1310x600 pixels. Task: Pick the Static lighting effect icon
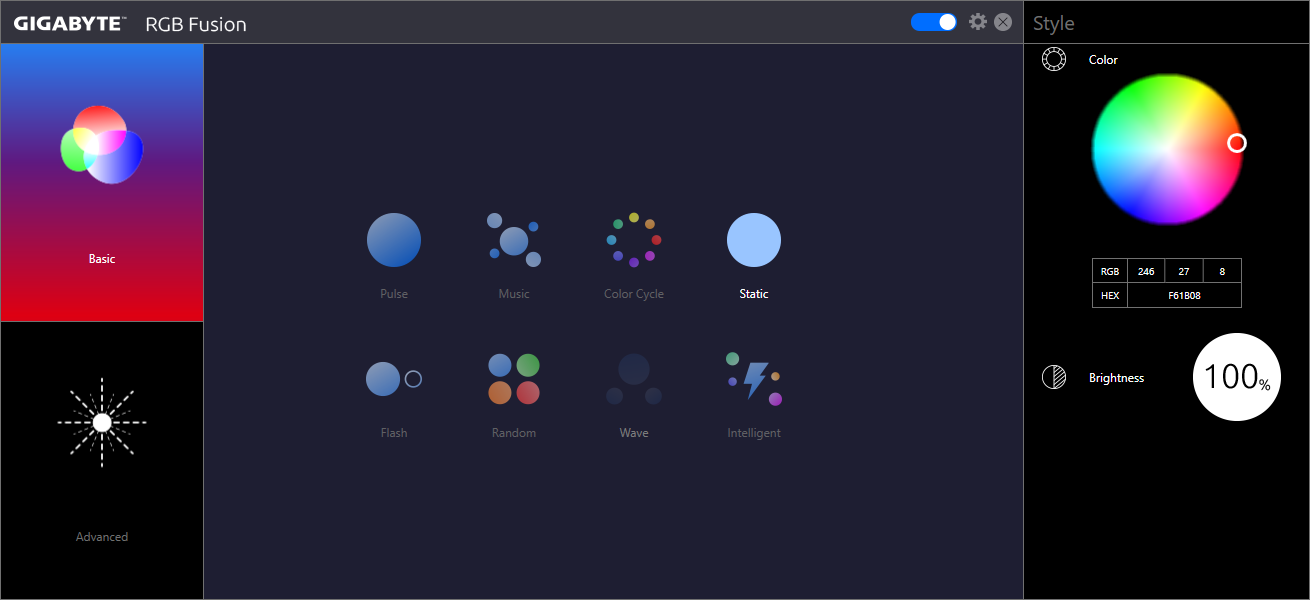tap(754, 240)
